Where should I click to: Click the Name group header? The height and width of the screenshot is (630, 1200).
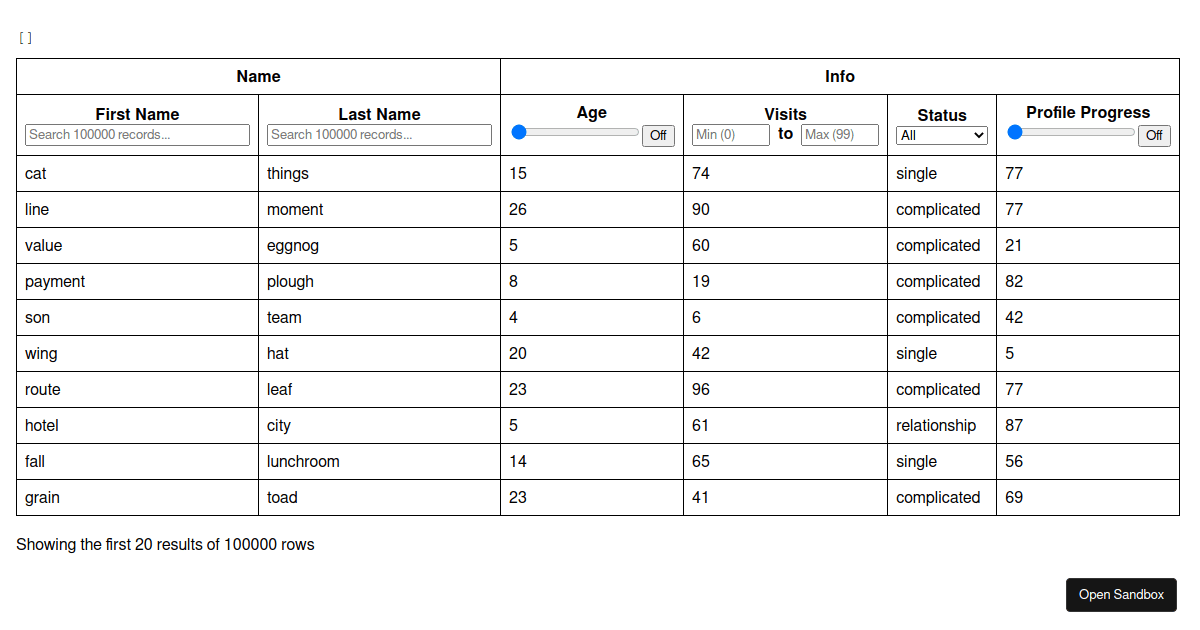click(x=258, y=76)
